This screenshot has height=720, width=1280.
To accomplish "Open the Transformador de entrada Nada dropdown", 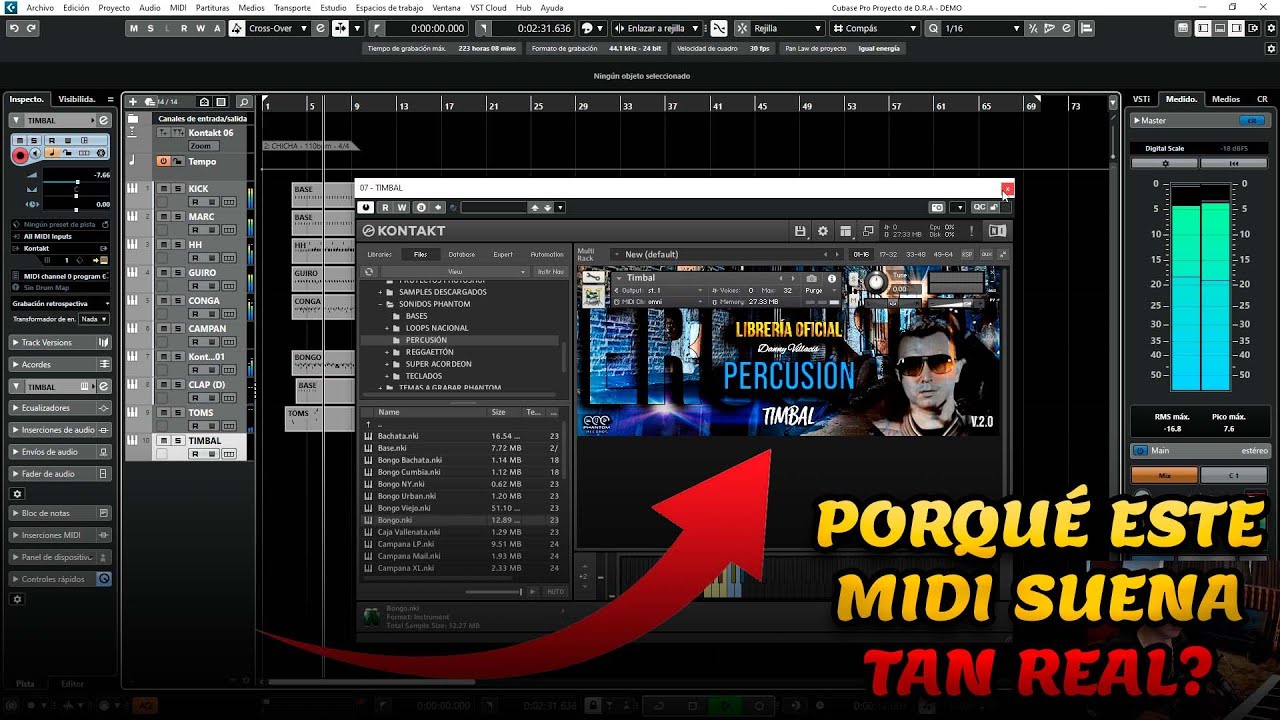I will pos(94,319).
